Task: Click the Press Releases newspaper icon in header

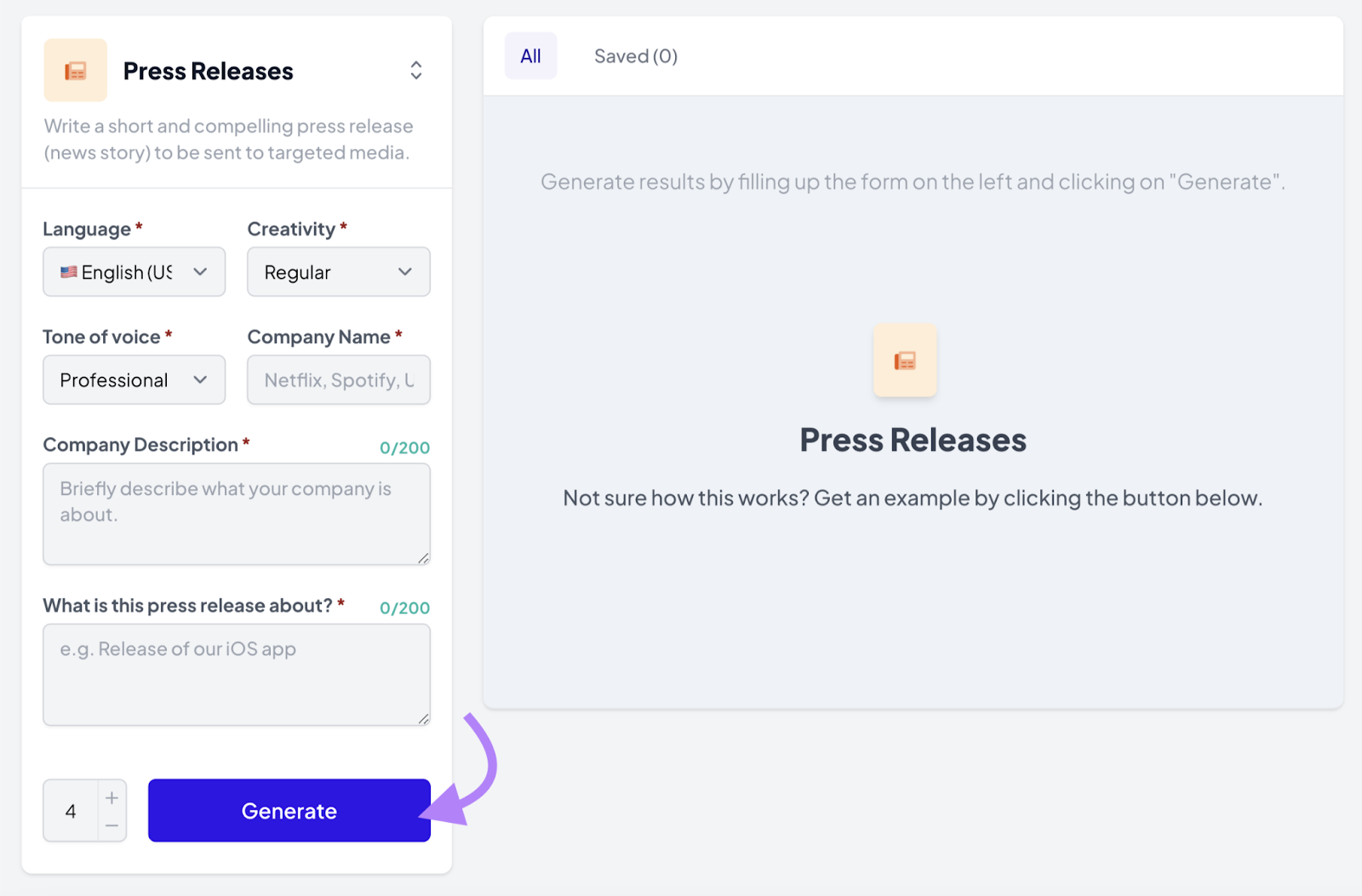Action: [76, 70]
